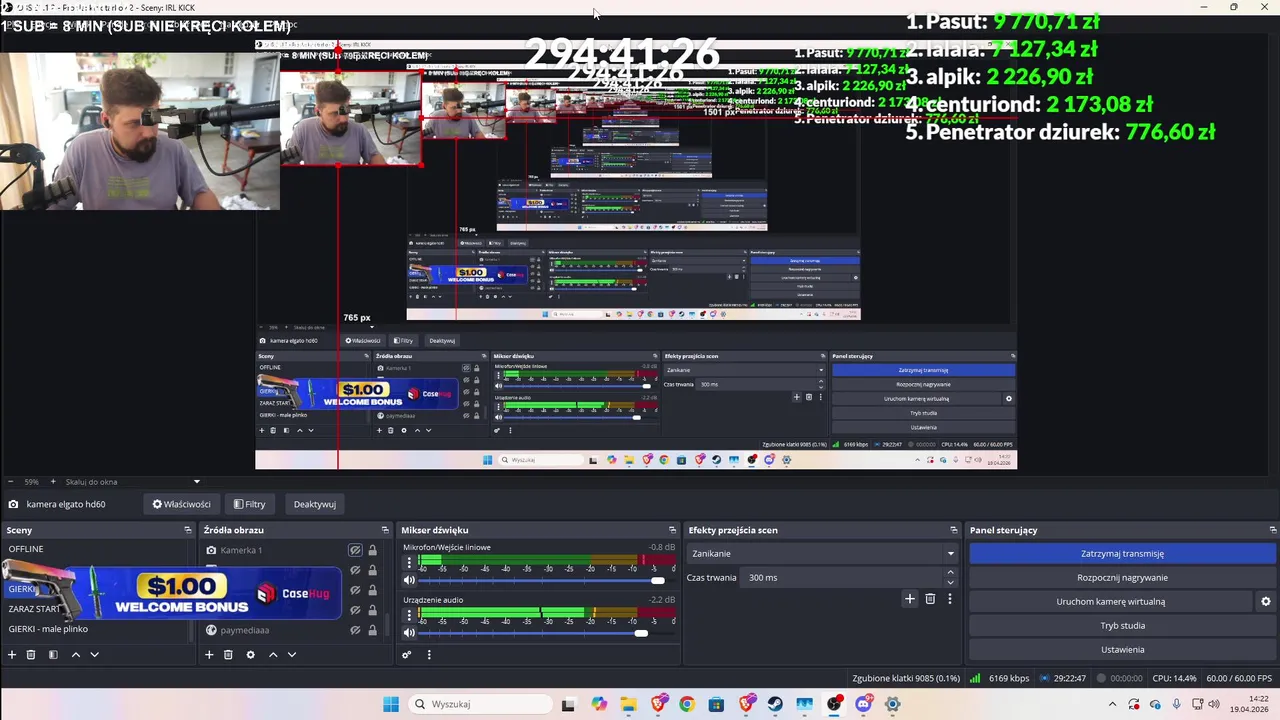Undock the Sceny panel
The width and height of the screenshot is (1280, 720).
click(187, 530)
